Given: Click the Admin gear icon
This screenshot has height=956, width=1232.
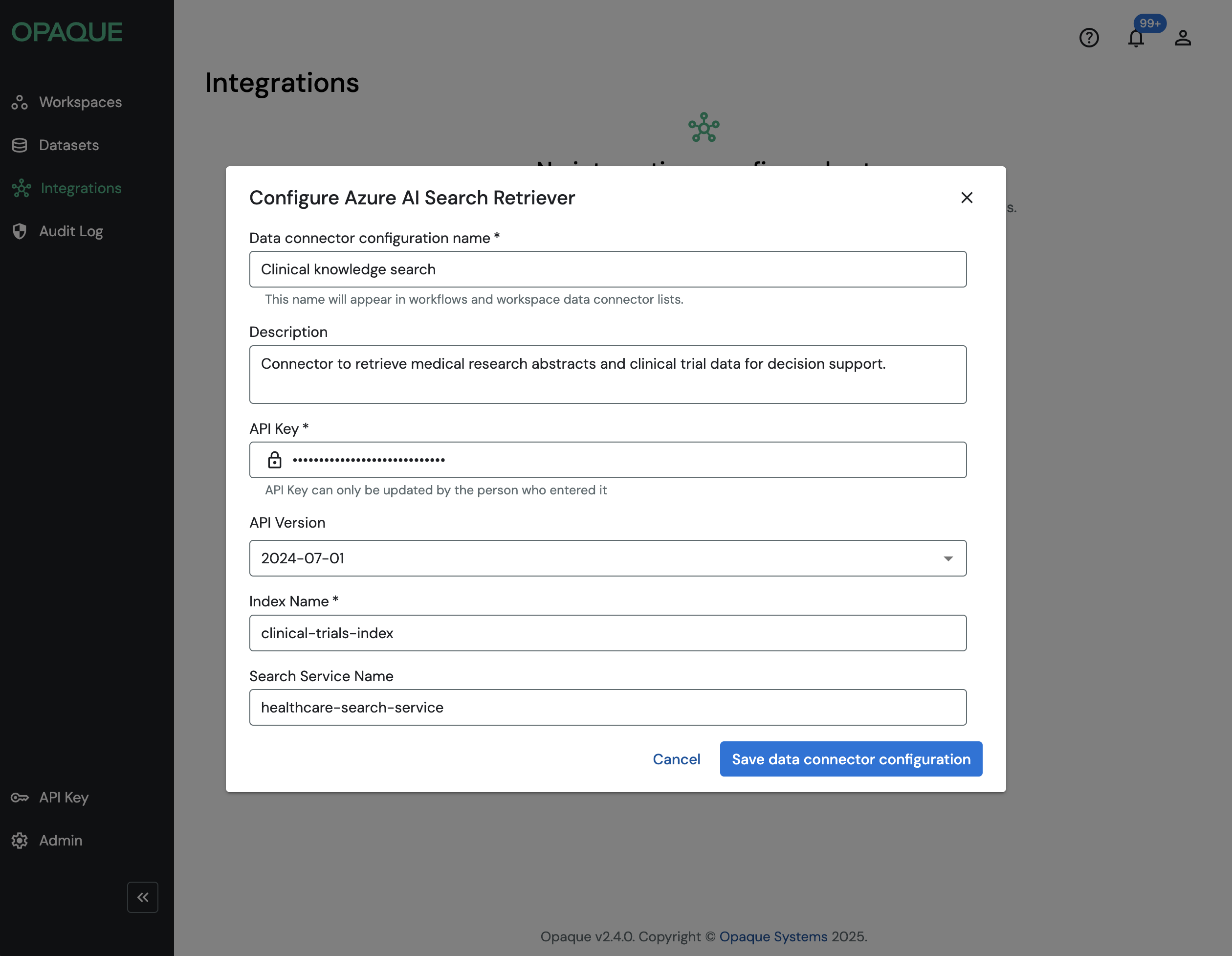Looking at the screenshot, I should click(20, 840).
